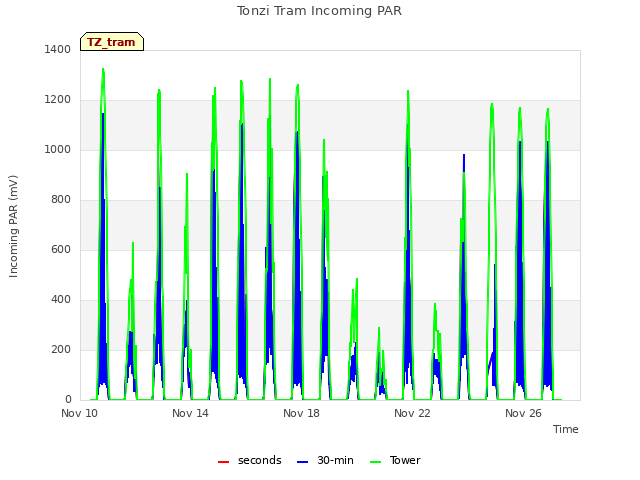Click the Incoming PAR (mV) axis label

click(13, 227)
